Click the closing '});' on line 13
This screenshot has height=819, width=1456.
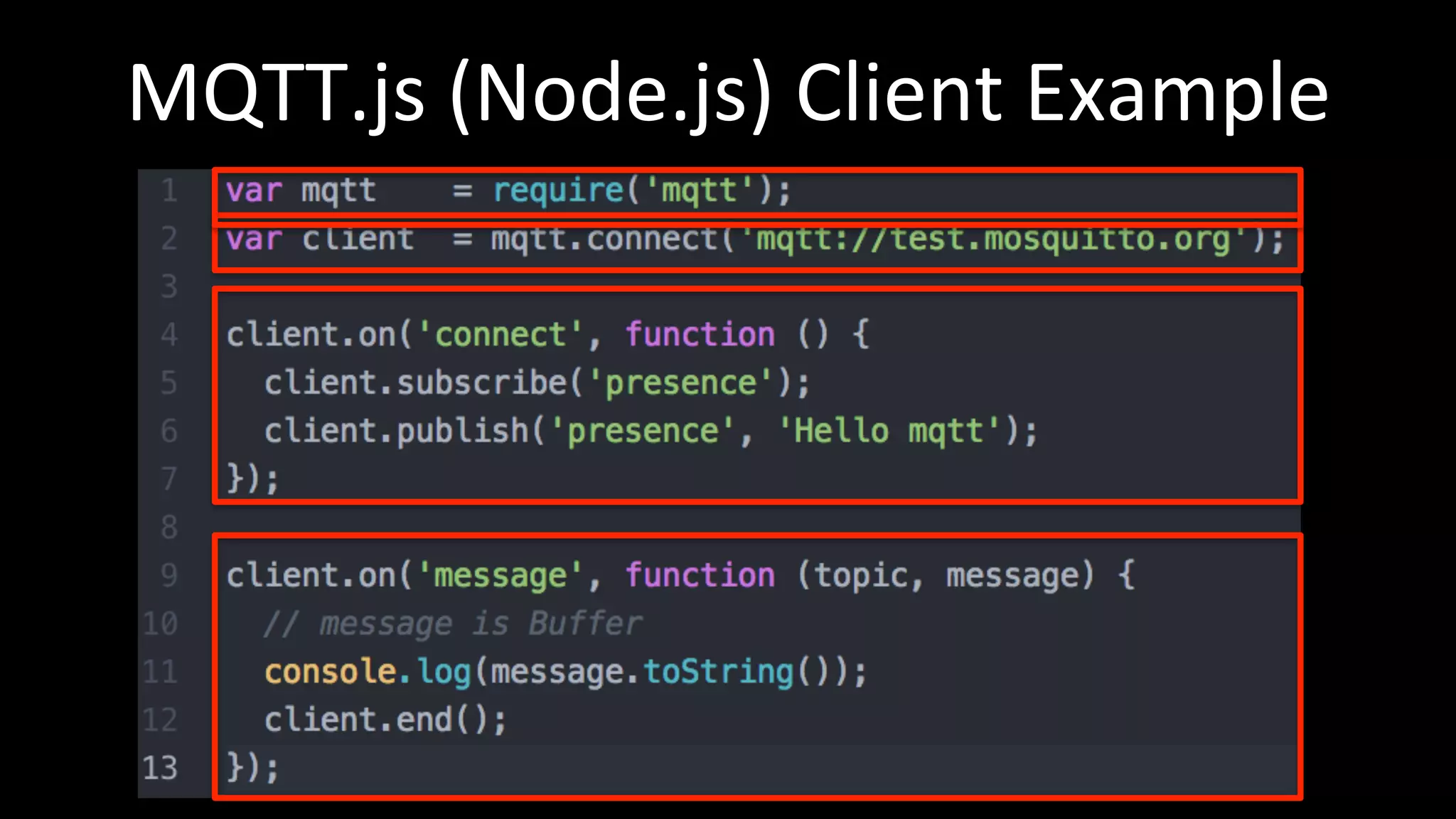click(253, 769)
